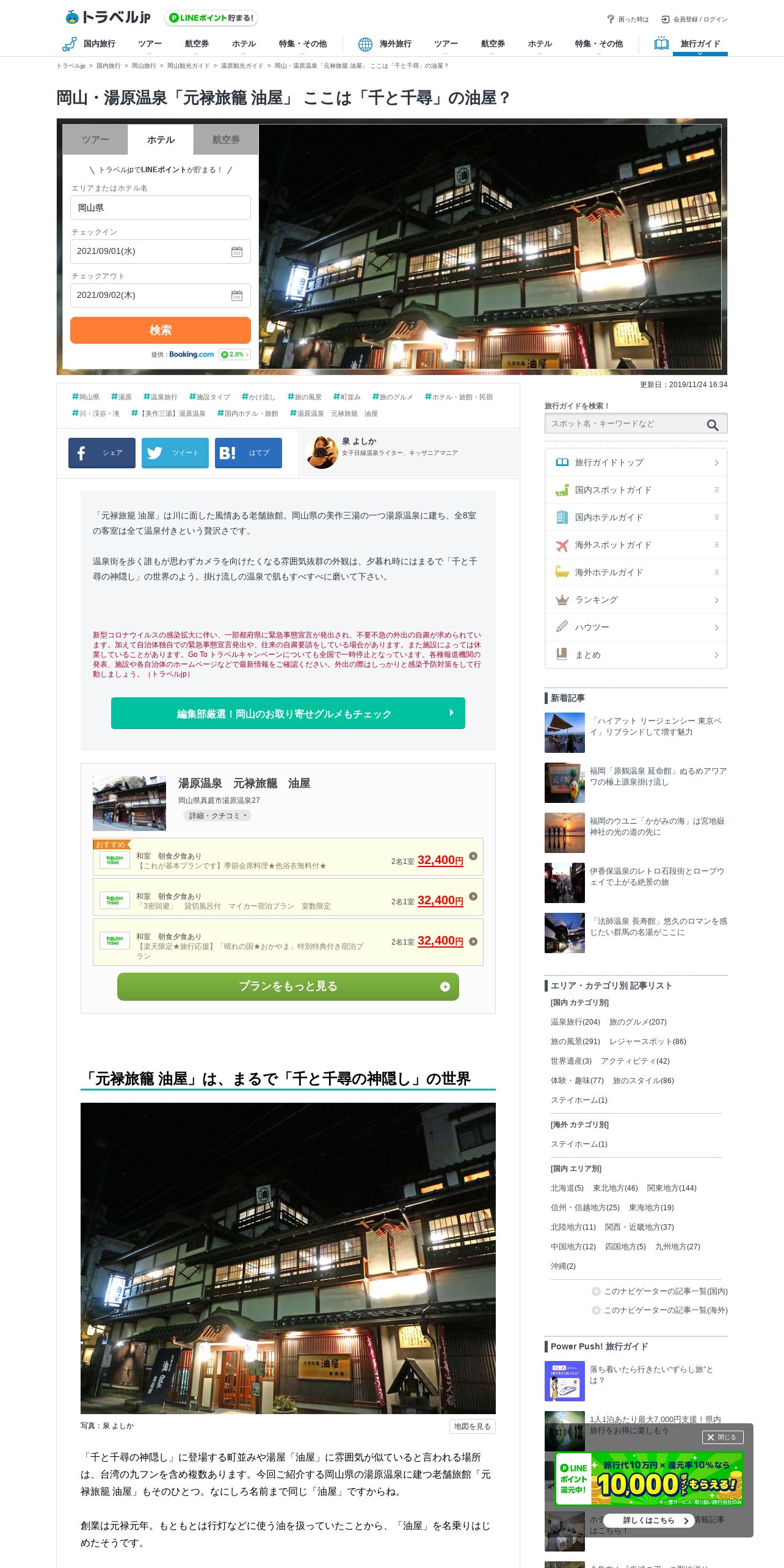Bookmark with the はてブ button
This screenshot has width=784, height=1568.
point(249,453)
